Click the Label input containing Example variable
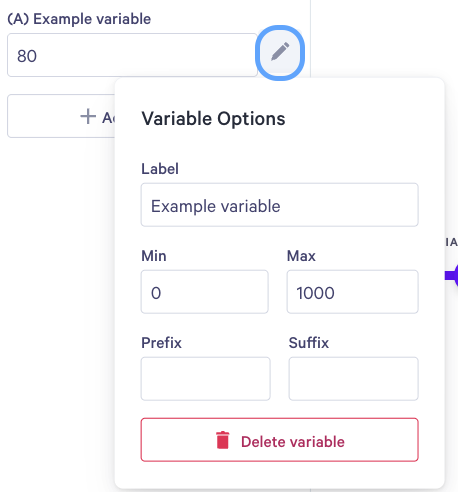 coord(279,205)
